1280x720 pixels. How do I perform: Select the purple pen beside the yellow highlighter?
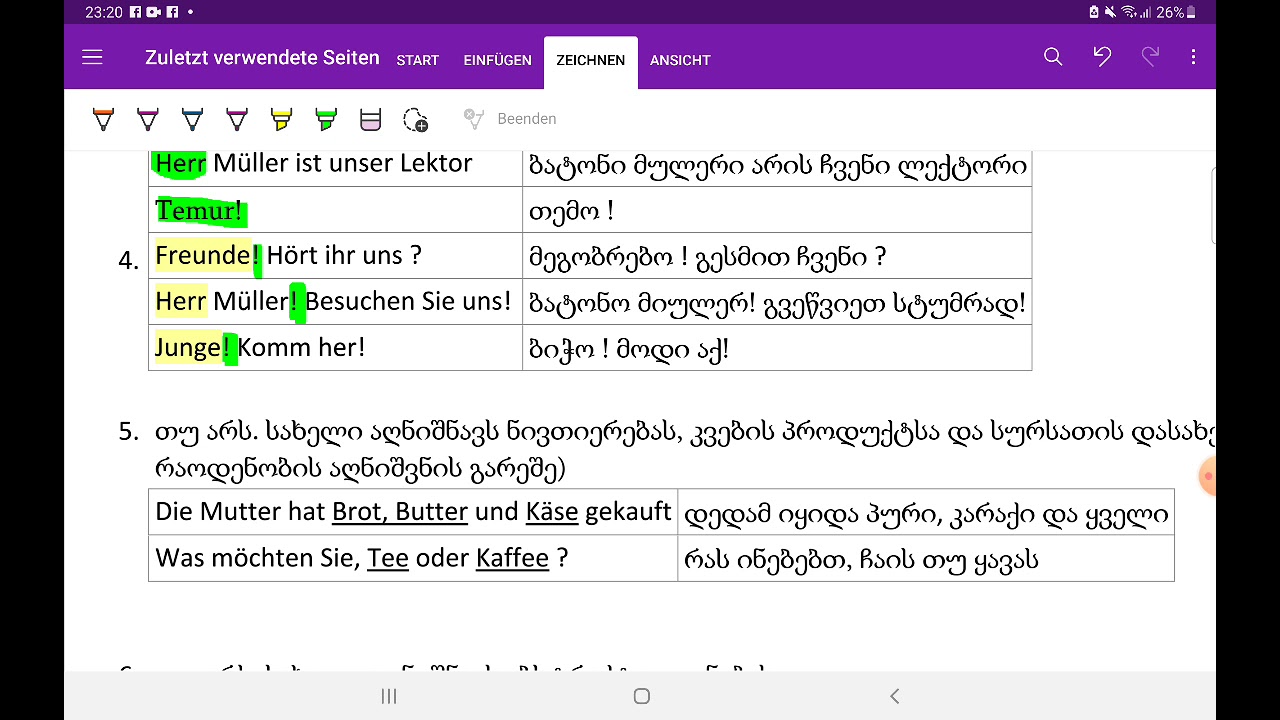(x=237, y=120)
